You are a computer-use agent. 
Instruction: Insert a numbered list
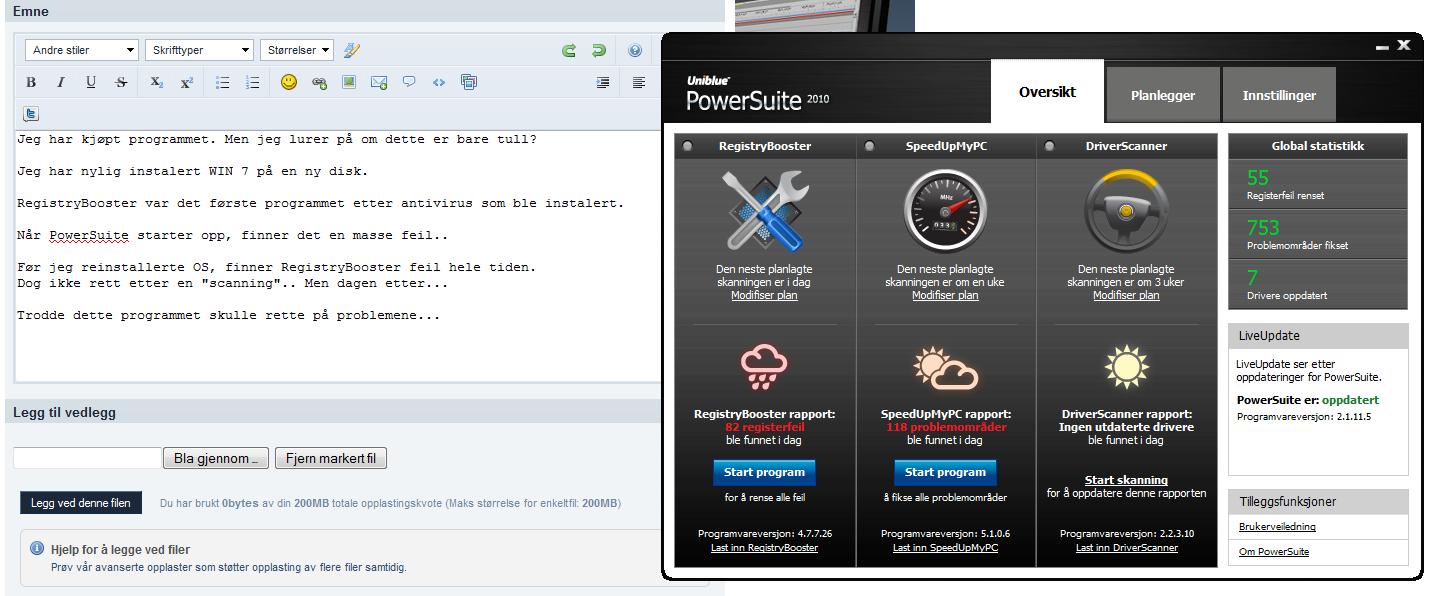(x=253, y=83)
